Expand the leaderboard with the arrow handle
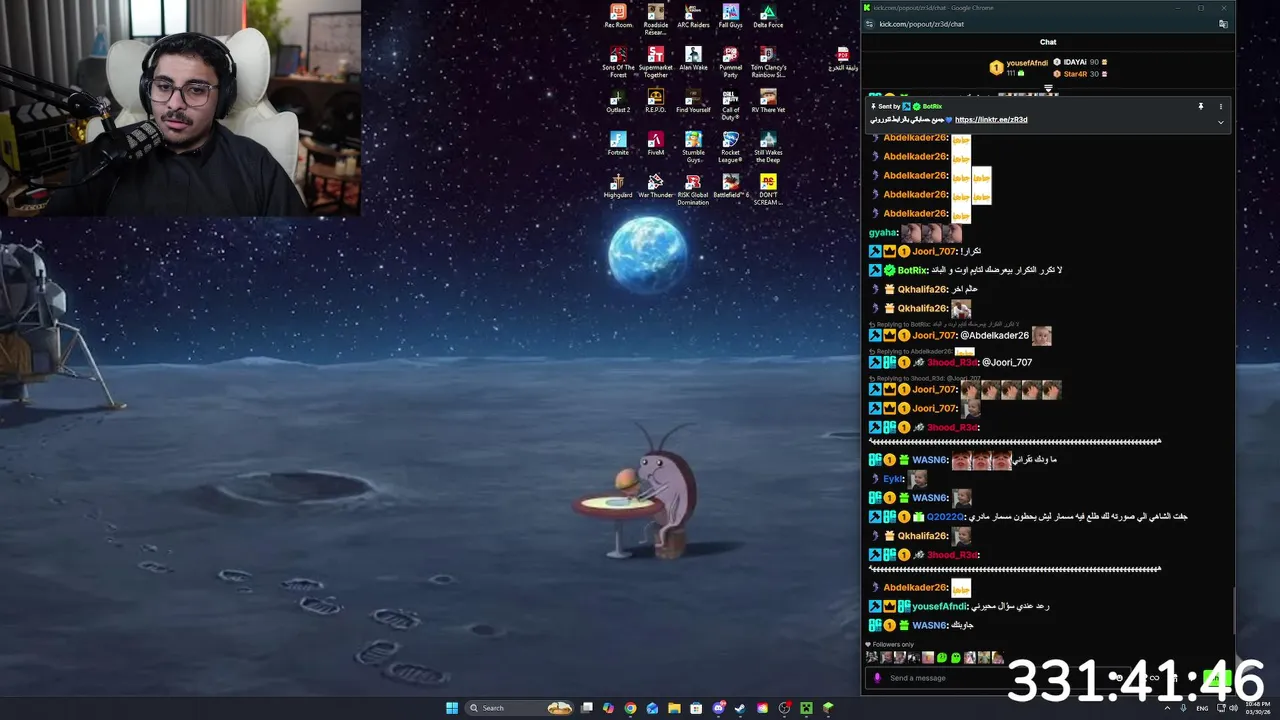 (1048, 88)
